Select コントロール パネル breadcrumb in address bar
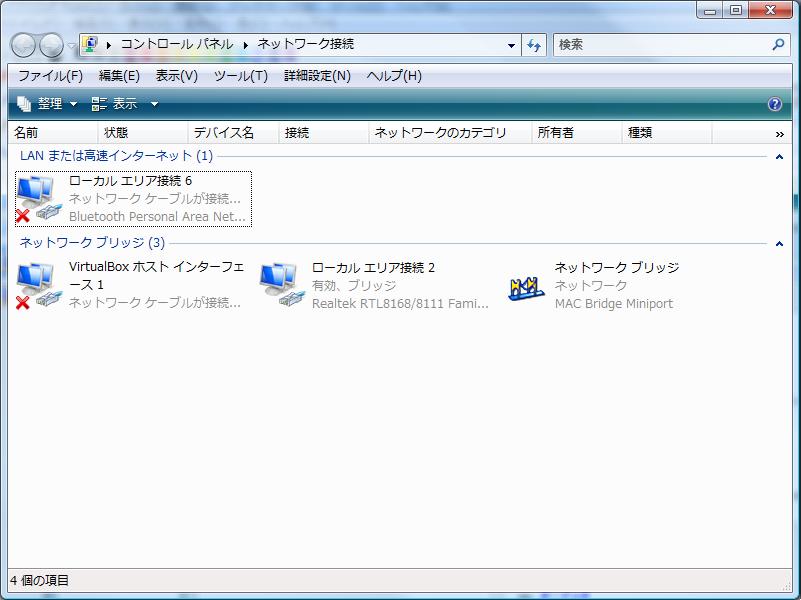Image resolution: width=801 pixels, height=600 pixels. (177, 44)
